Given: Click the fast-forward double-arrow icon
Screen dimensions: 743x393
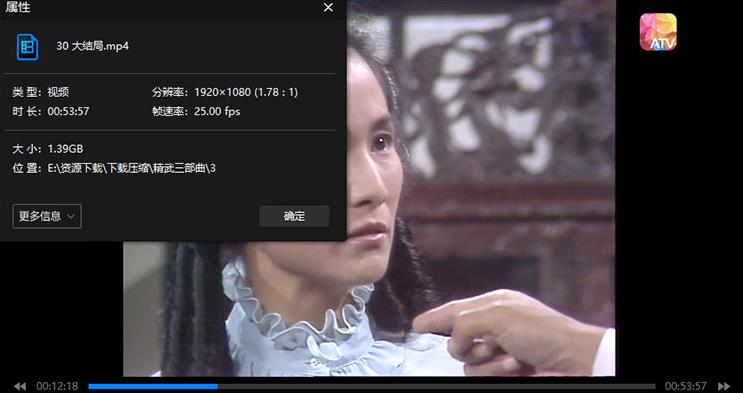Looking at the screenshot, I should coord(723,386).
